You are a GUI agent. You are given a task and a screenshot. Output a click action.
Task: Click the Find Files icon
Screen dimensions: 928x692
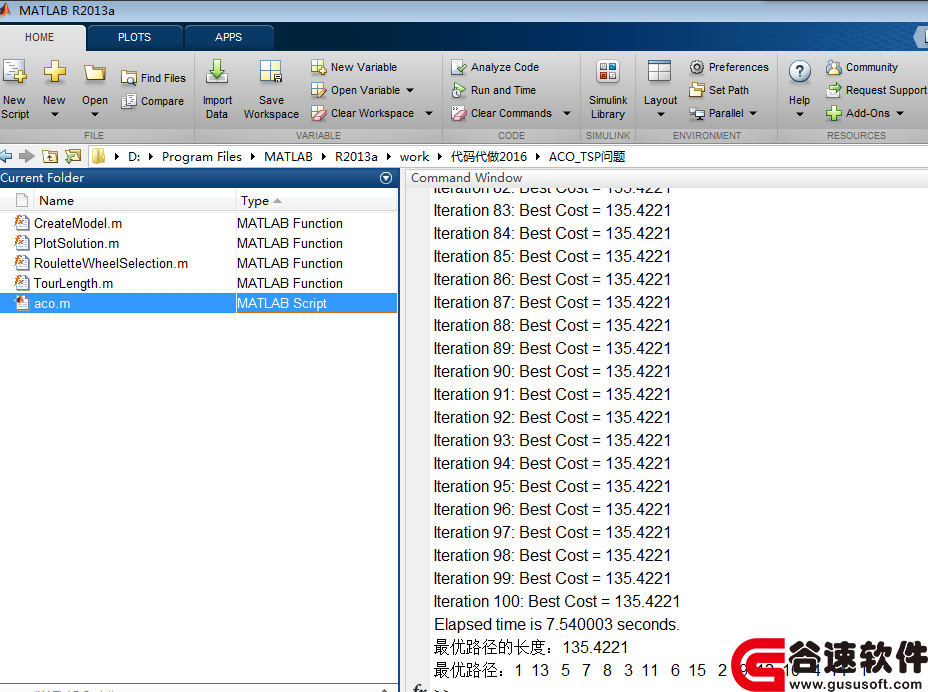tap(128, 78)
